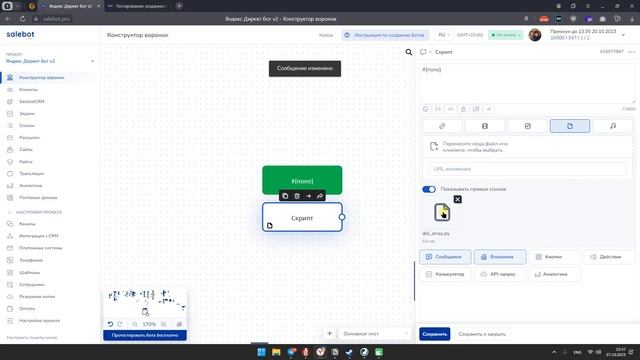The height and width of the screenshot is (360, 640).
Task: Click the link icon in block toolbar
Action: pos(320,196)
